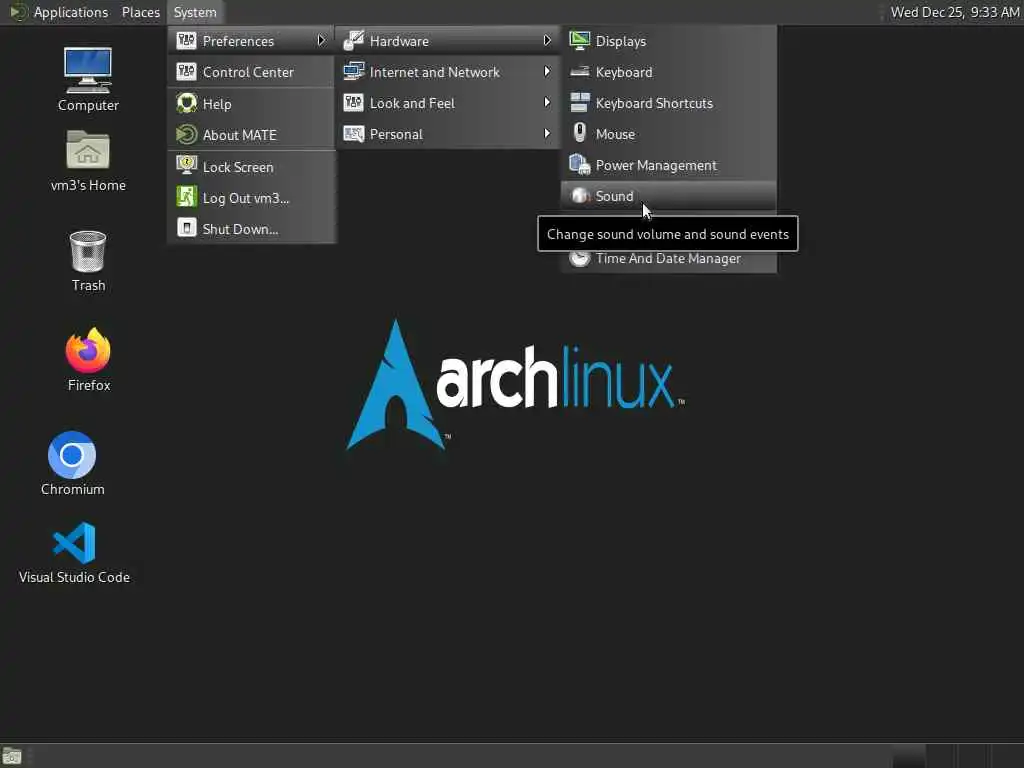
Task: Expand Internet and Network submenu arrow
Action: coord(547,71)
